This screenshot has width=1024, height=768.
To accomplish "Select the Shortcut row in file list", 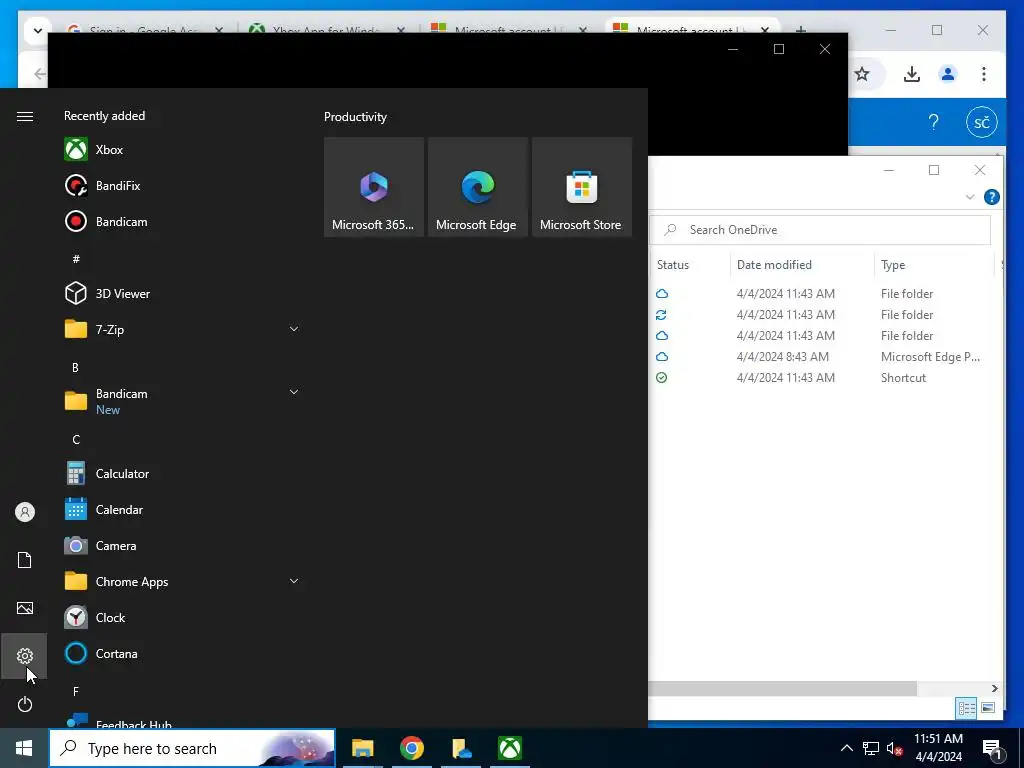I will (824, 377).
